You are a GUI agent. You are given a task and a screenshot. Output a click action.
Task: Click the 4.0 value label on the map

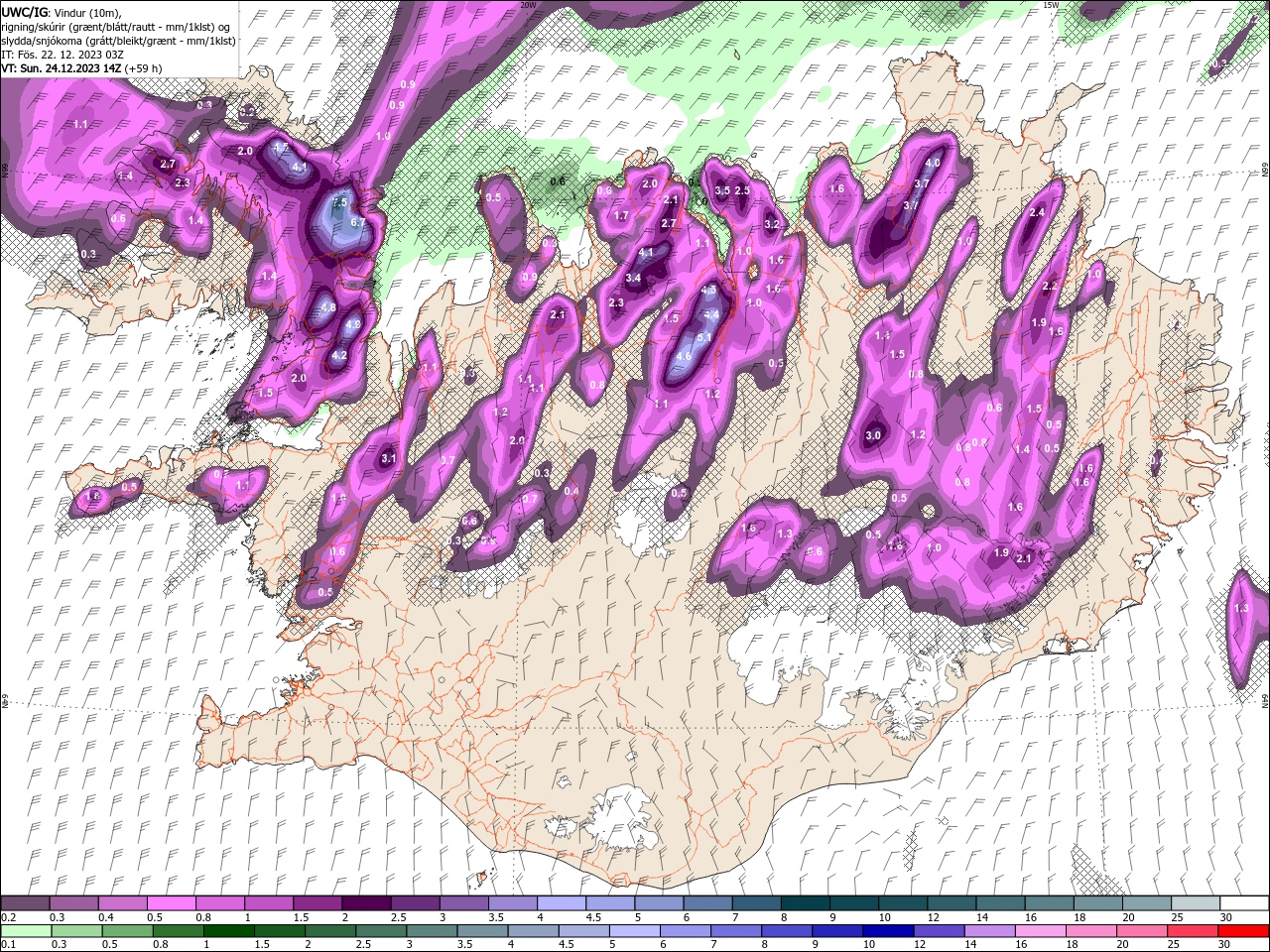tap(933, 163)
